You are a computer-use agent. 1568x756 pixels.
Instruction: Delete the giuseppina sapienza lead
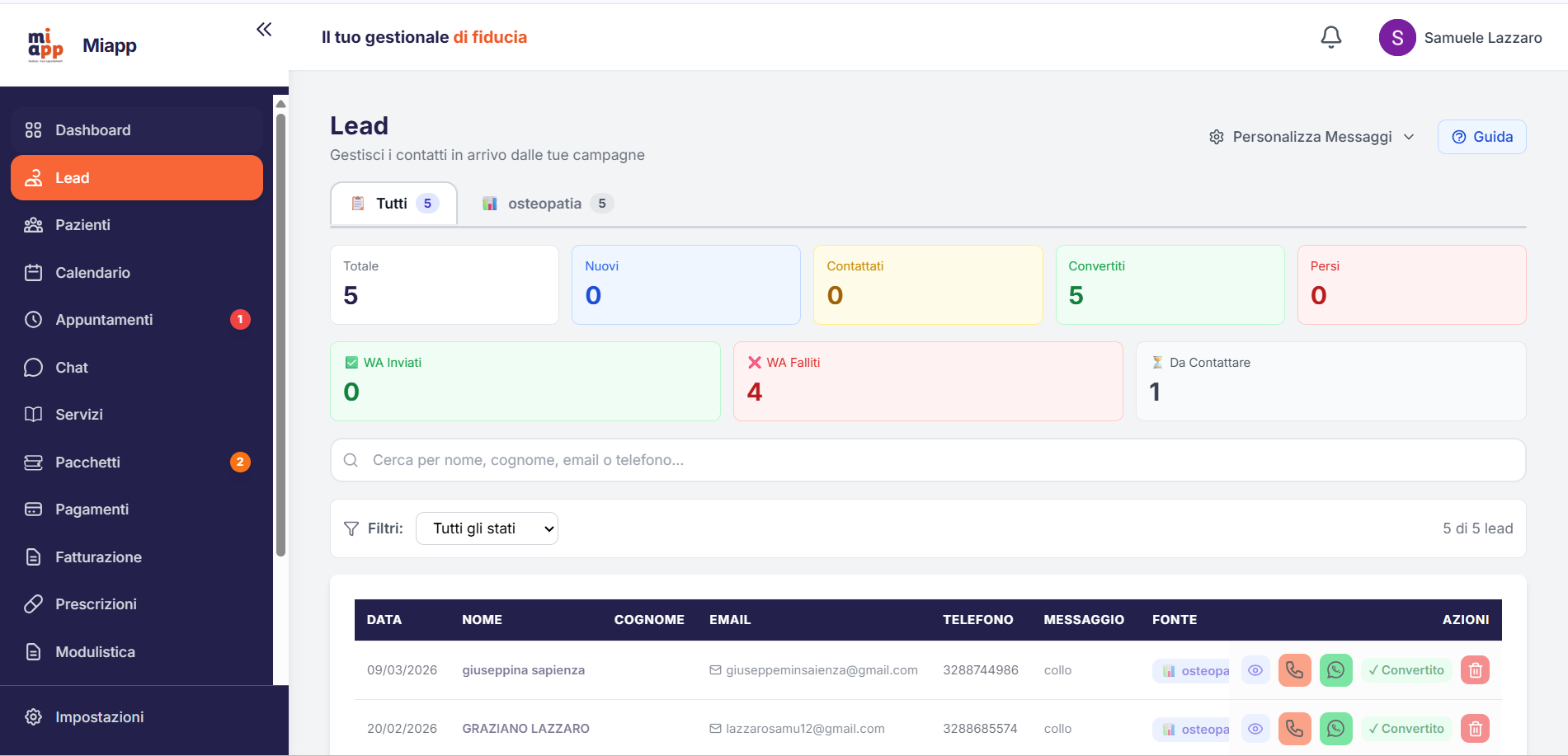tap(1475, 670)
